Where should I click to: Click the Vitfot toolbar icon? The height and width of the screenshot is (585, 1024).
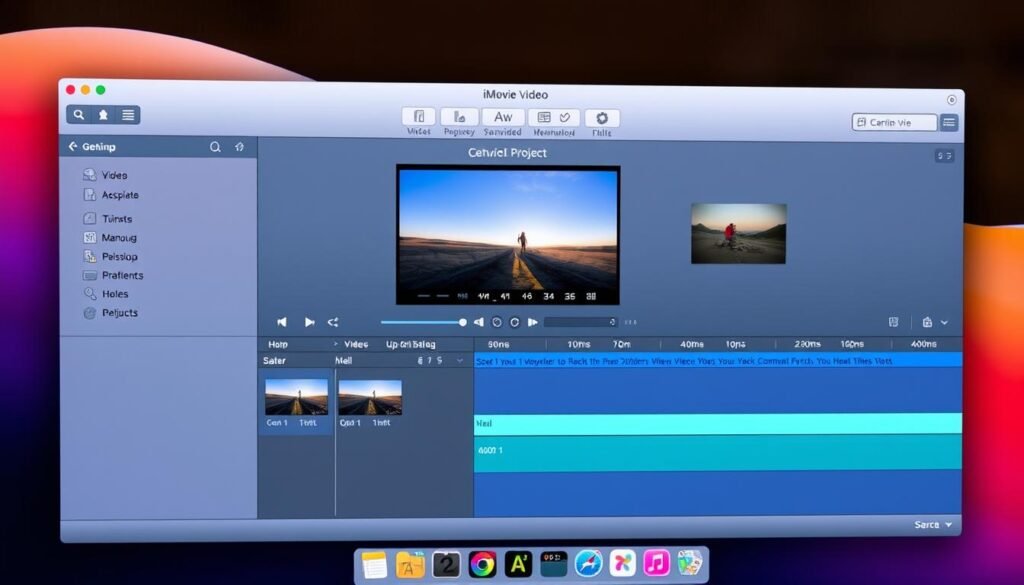pos(419,117)
